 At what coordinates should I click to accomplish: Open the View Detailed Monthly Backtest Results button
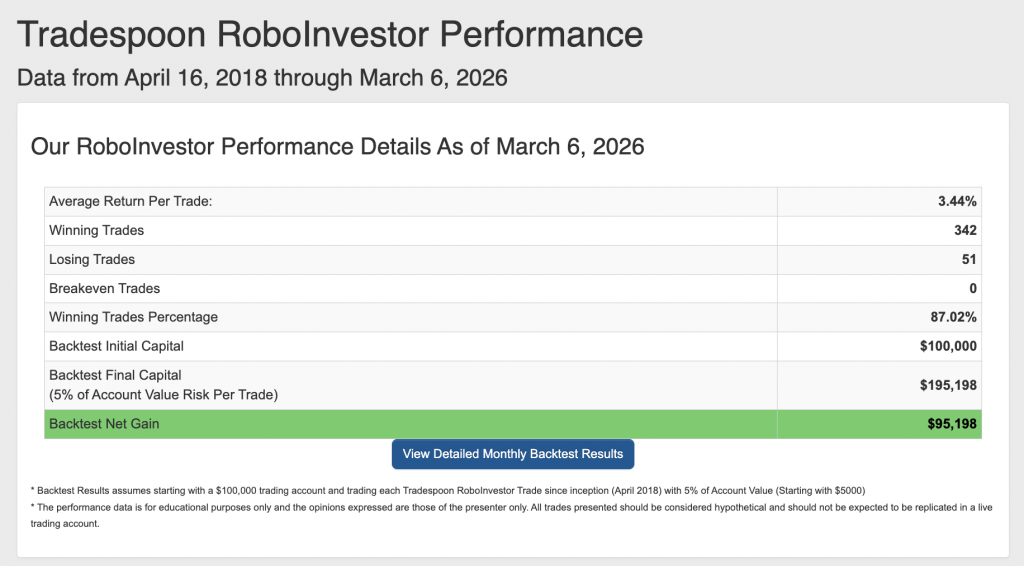(x=513, y=454)
